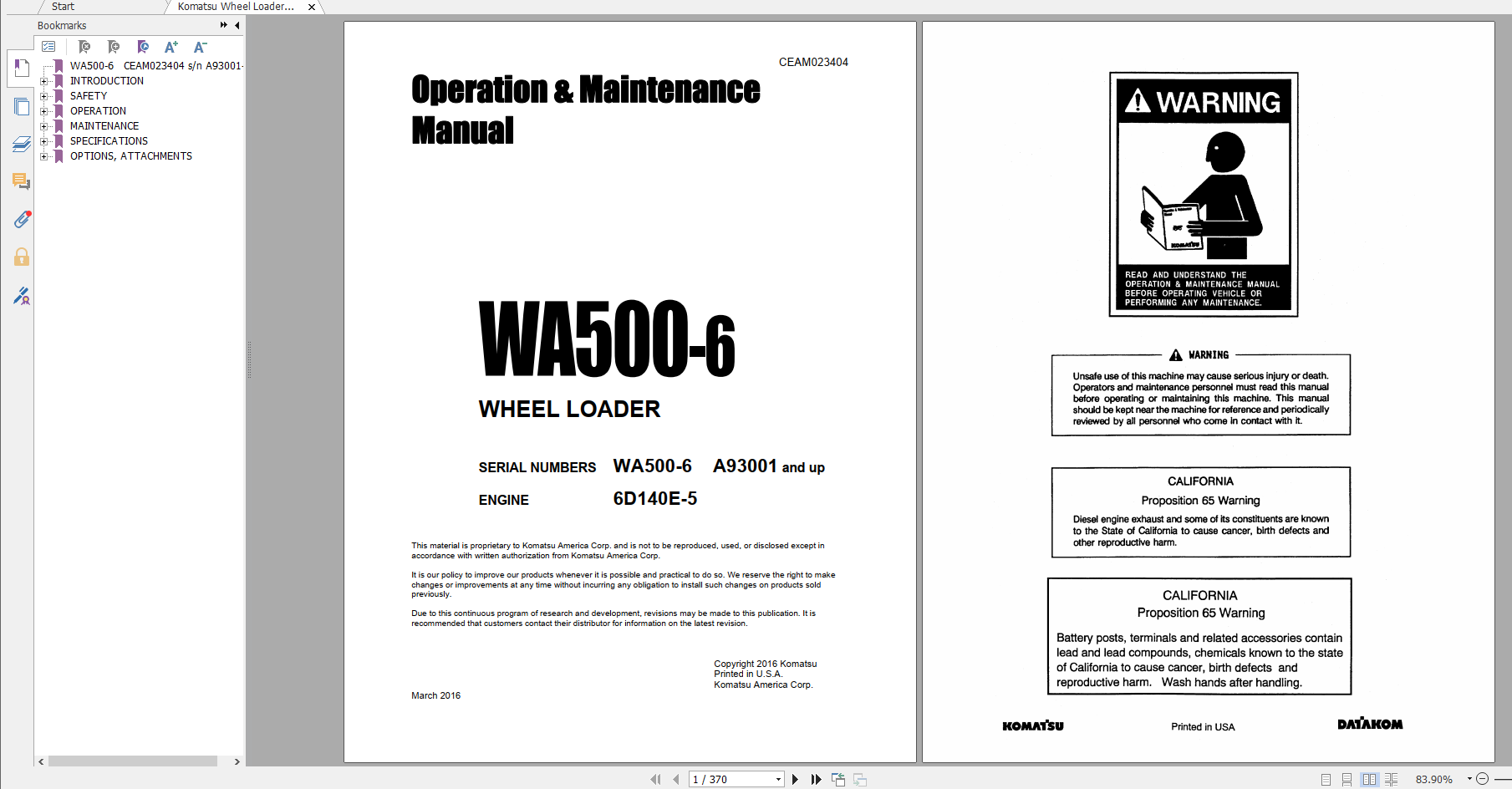This screenshot has height=789, width=1512.
Task: Switch to continuous page view mode
Action: click(x=1347, y=779)
